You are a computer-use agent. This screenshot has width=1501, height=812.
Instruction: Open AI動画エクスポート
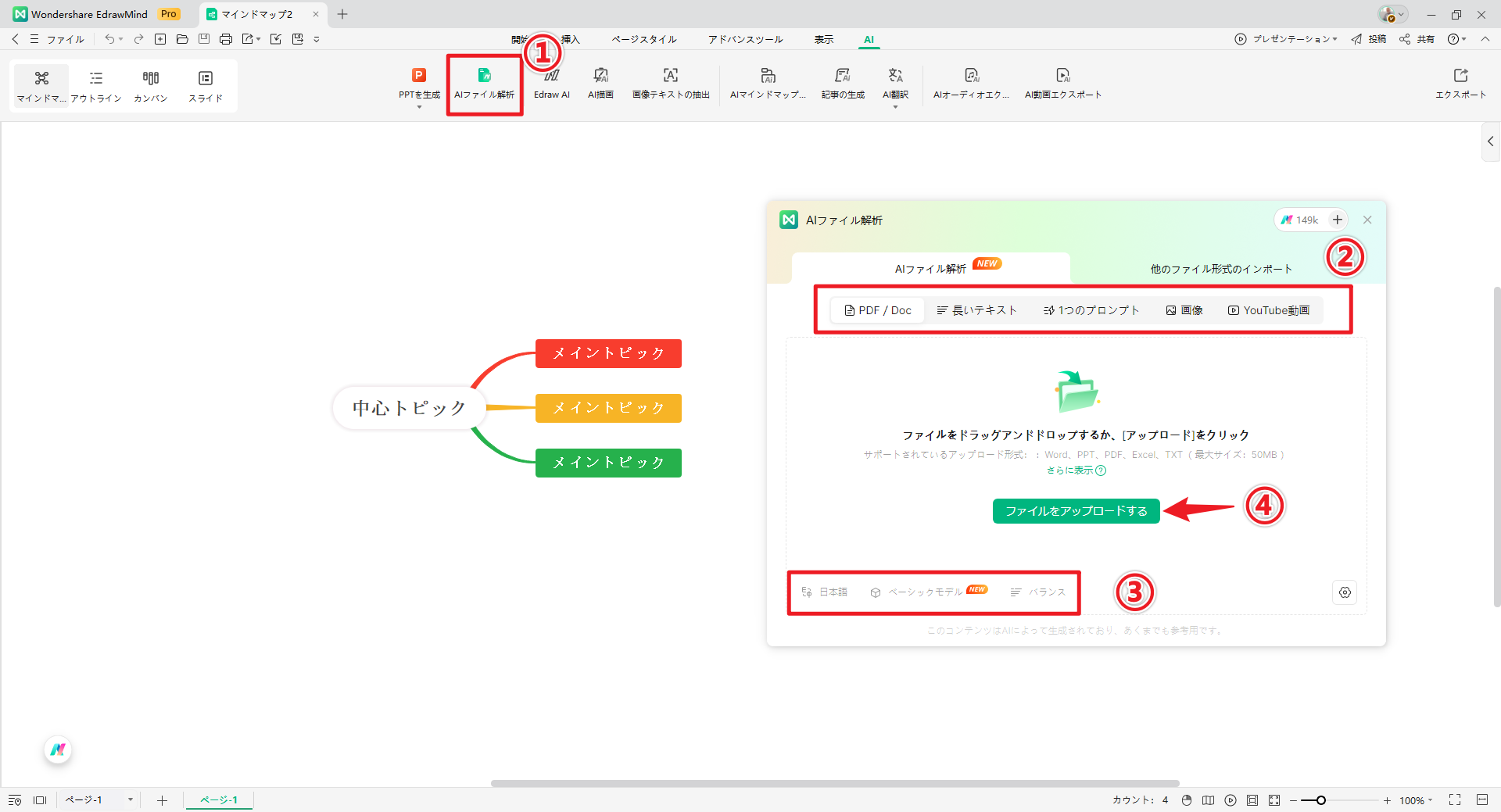1062,82
